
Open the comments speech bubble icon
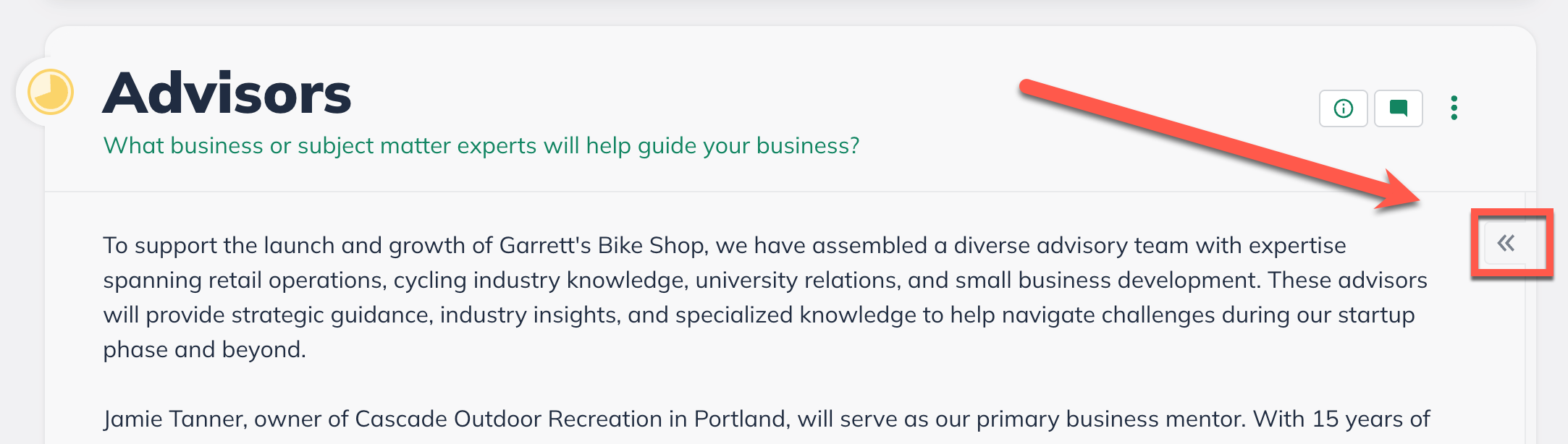(x=1398, y=108)
